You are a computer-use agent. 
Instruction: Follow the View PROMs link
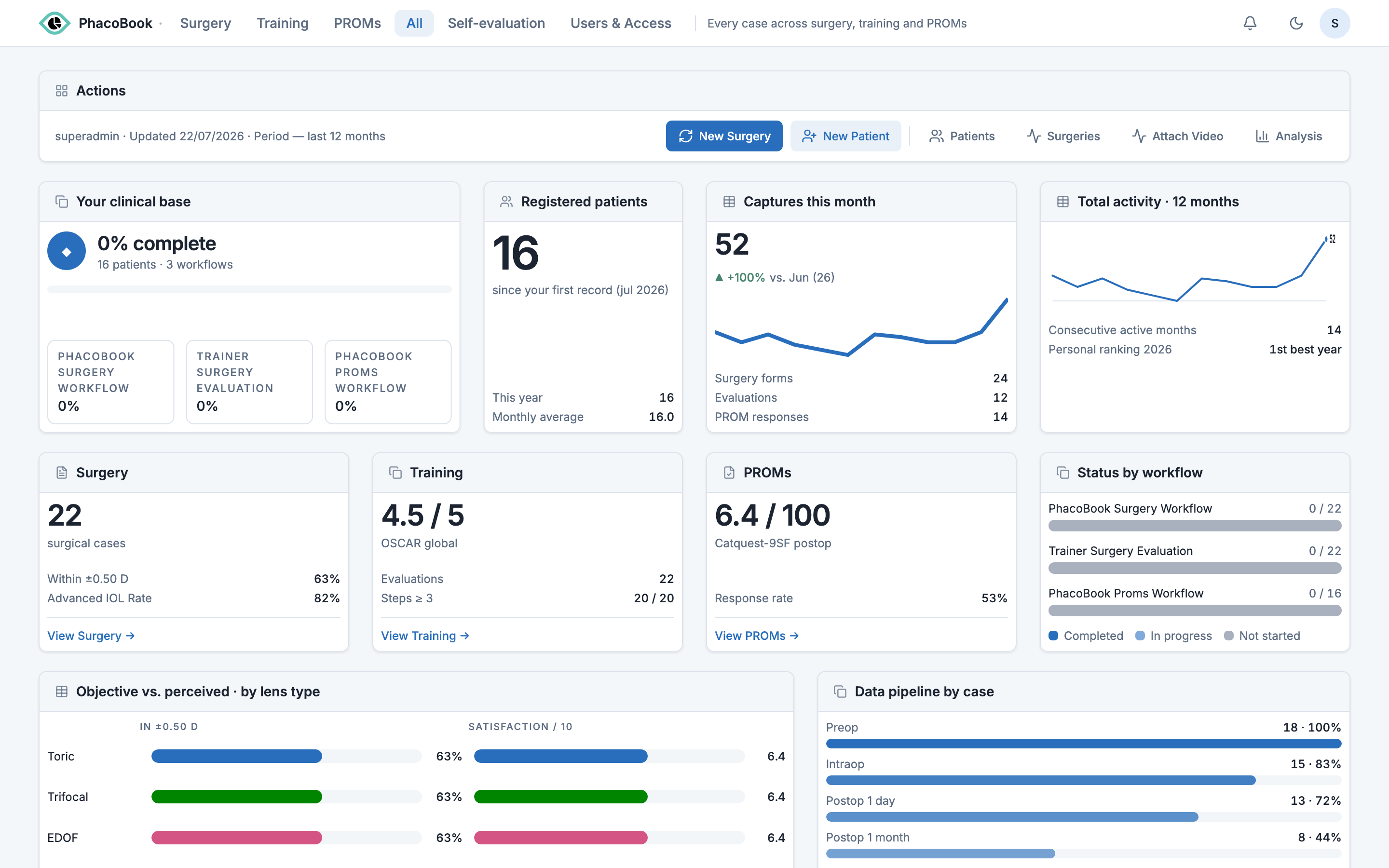click(x=757, y=636)
